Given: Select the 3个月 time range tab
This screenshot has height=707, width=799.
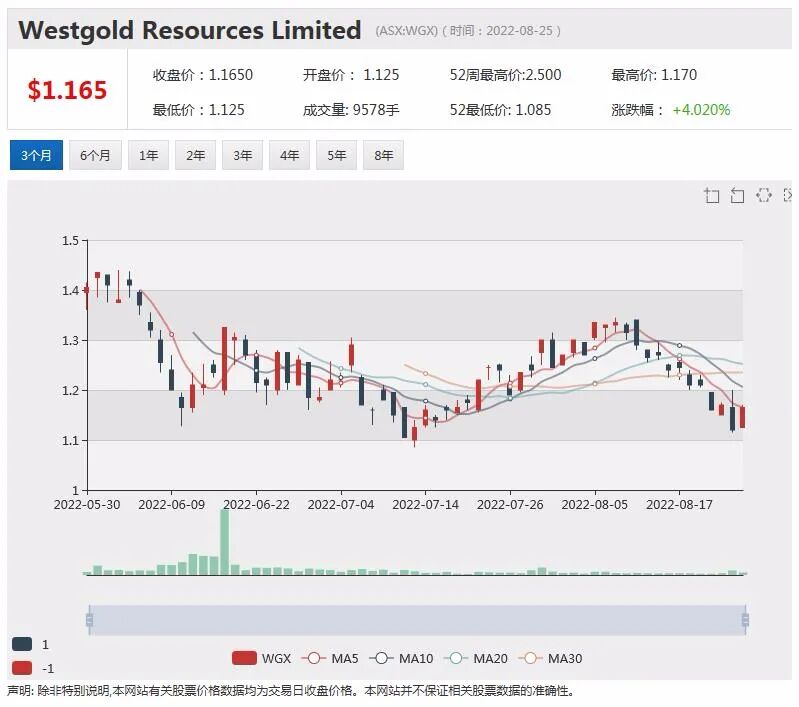Looking at the screenshot, I should (36, 155).
